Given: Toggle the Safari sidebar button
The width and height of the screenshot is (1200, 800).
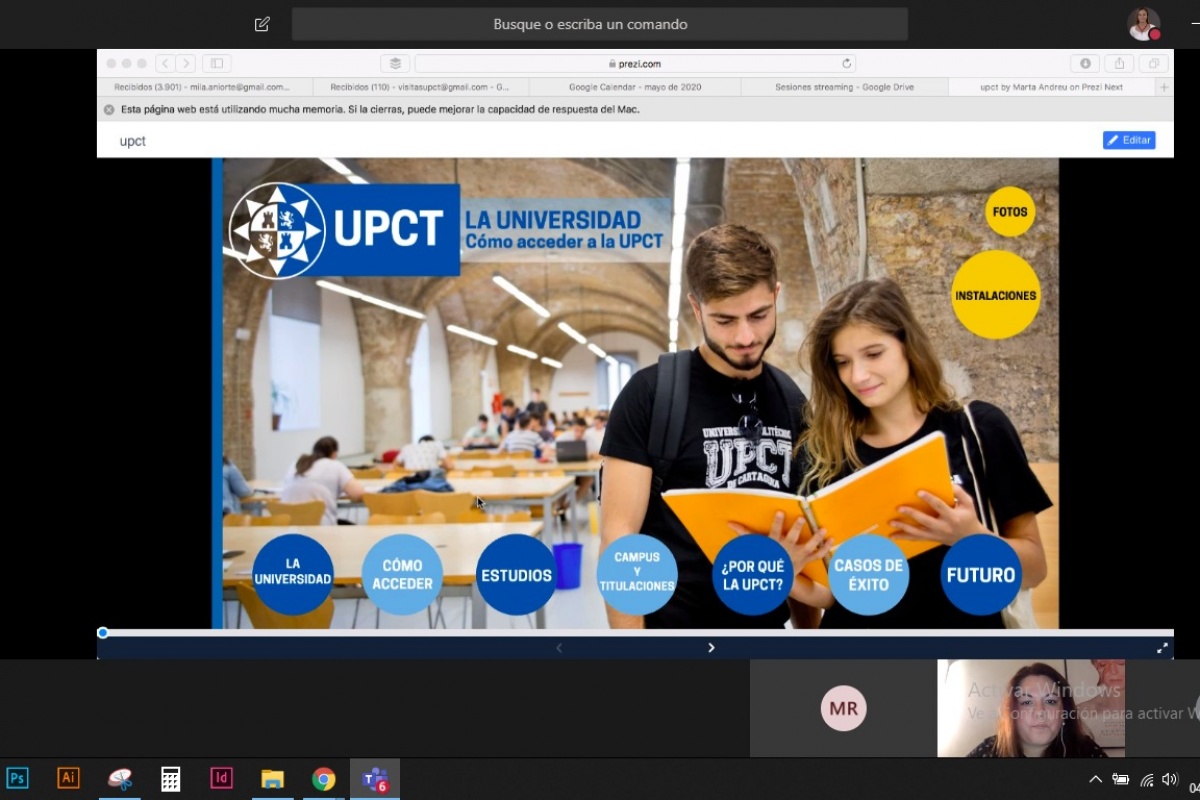Looking at the screenshot, I should click(216, 63).
